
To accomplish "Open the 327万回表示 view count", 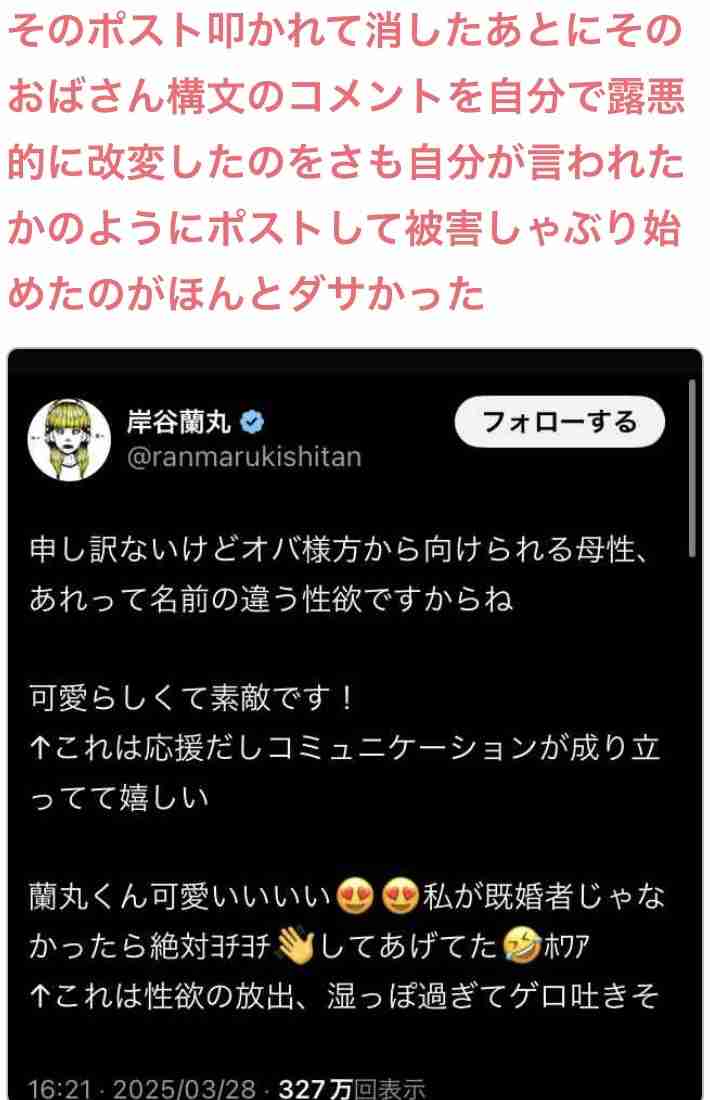I will pyautogui.click(x=352, y=1089).
